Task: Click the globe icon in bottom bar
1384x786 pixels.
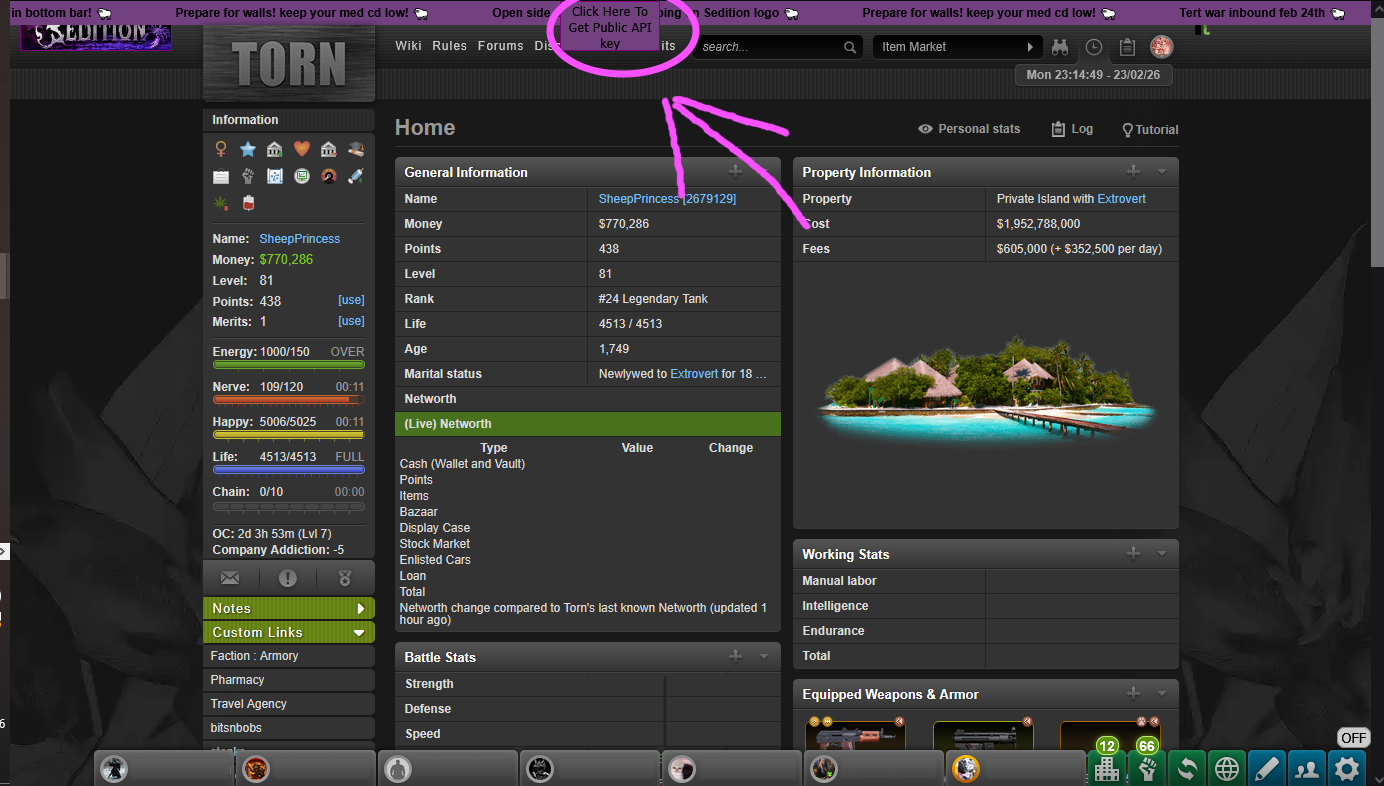Action: click(x=1227, y=769)
